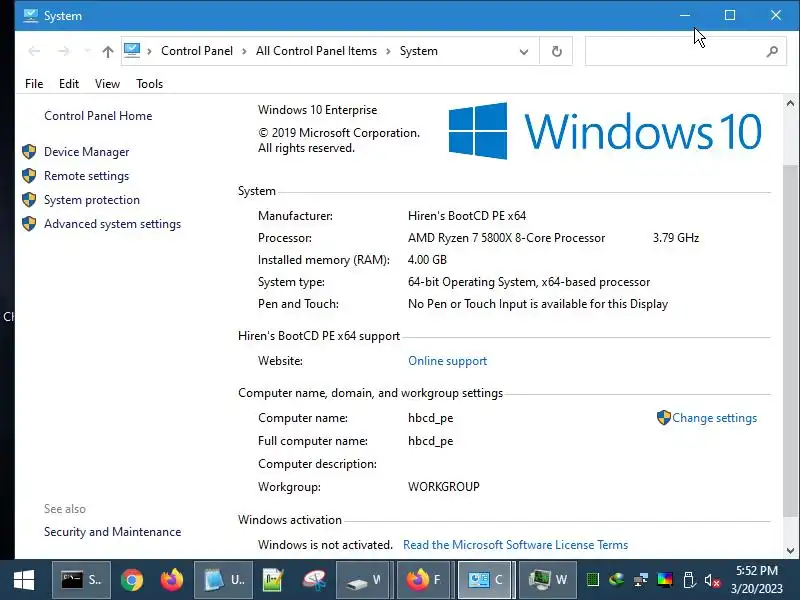Screen dimensions: 800x600
Task: Expand the chevron after Control Panel in the breadcrumb
Action: (x=244, y=51)
